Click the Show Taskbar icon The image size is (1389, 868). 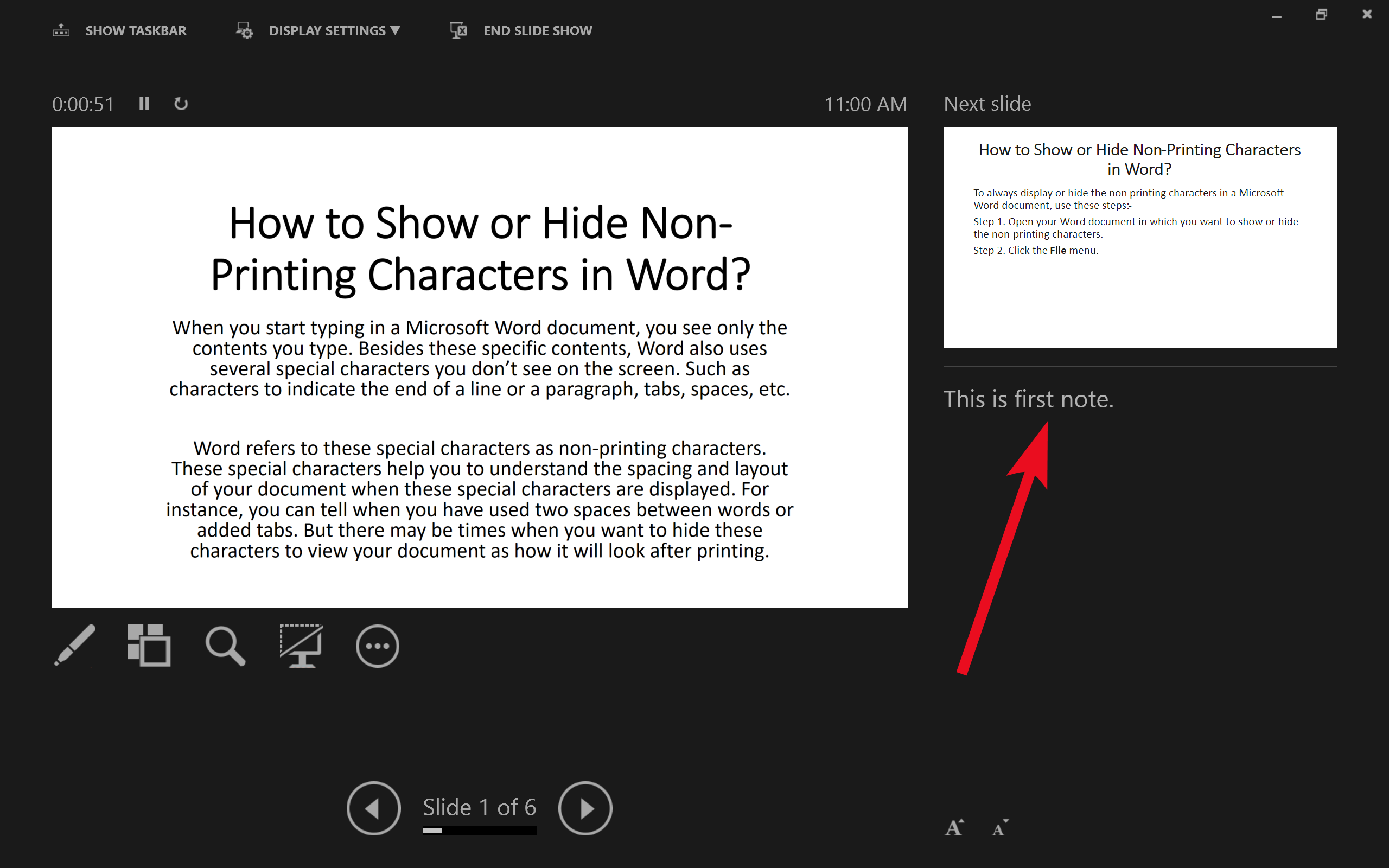(61, 30)
